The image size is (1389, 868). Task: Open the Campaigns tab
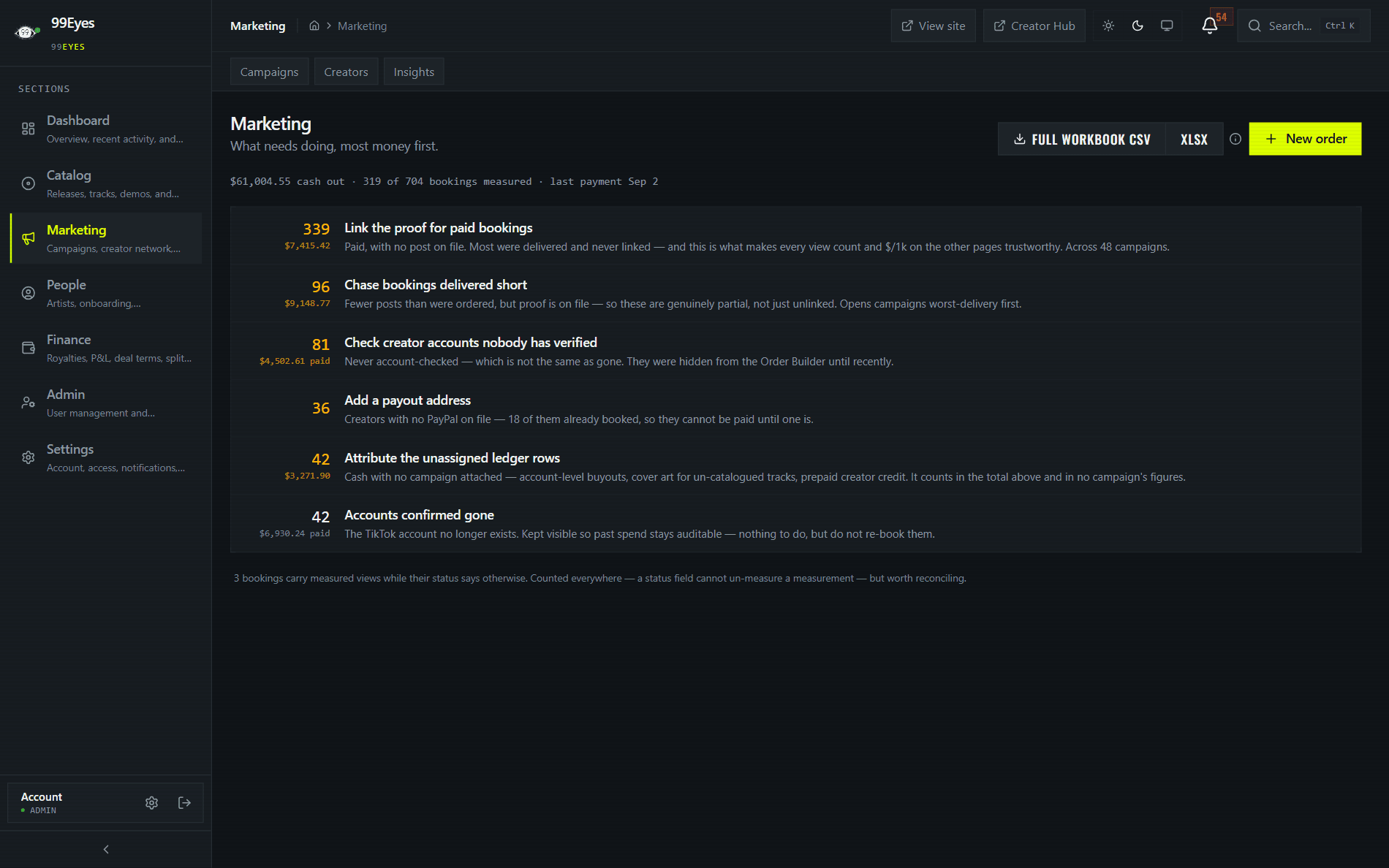(269, 72)
